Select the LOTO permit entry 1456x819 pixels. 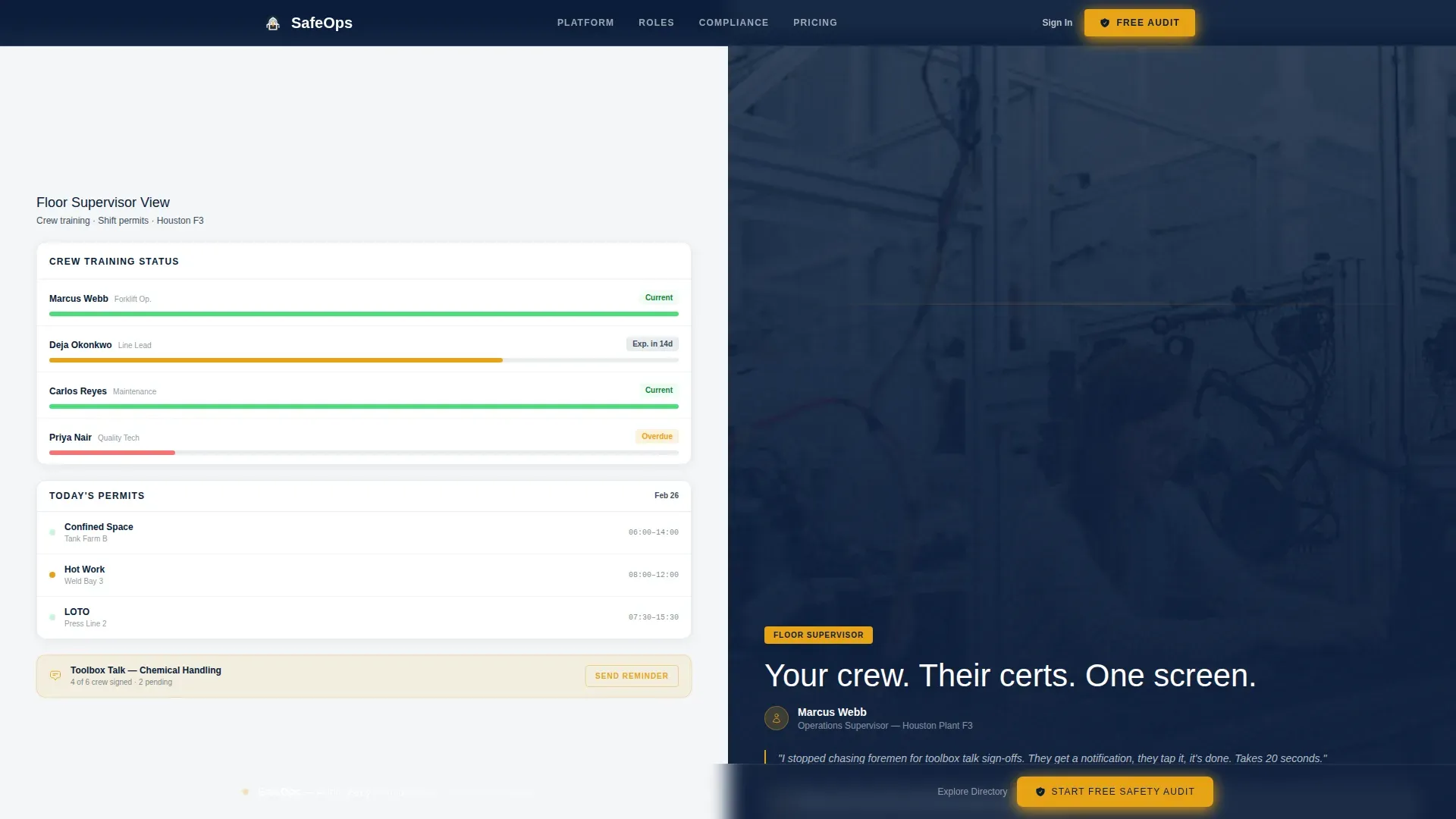pos(364,617)
